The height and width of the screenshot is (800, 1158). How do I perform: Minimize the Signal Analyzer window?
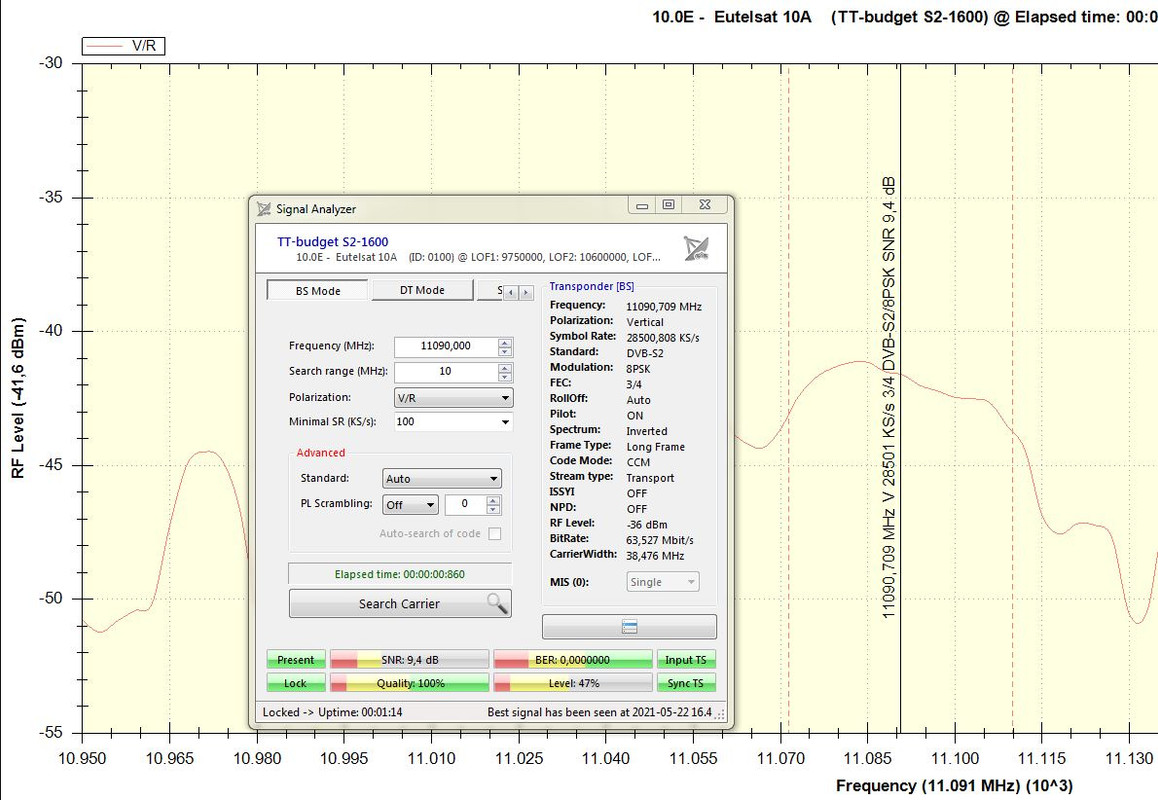coord(642,205)
